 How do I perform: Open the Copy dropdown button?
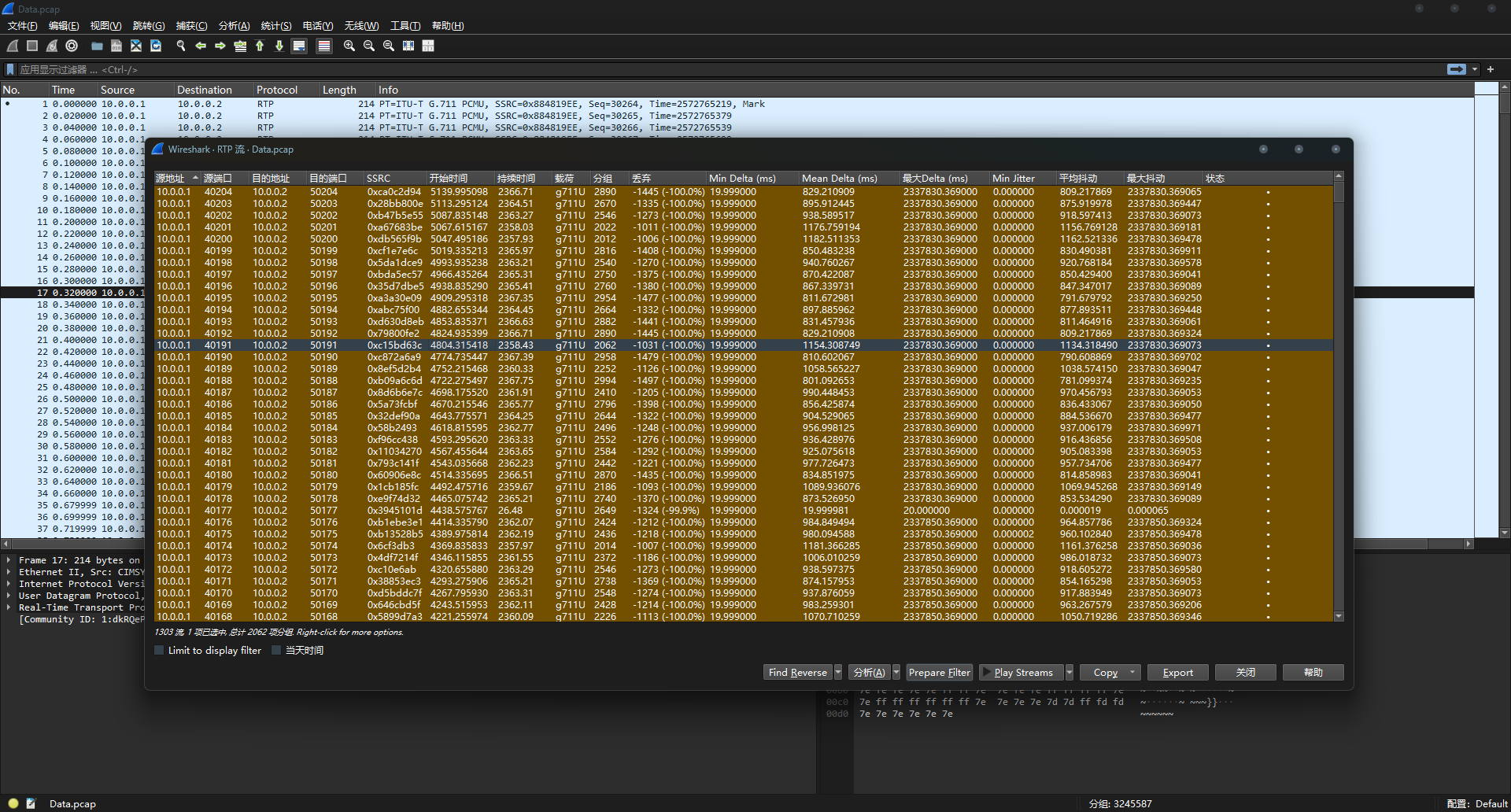tap(1111, 673)
